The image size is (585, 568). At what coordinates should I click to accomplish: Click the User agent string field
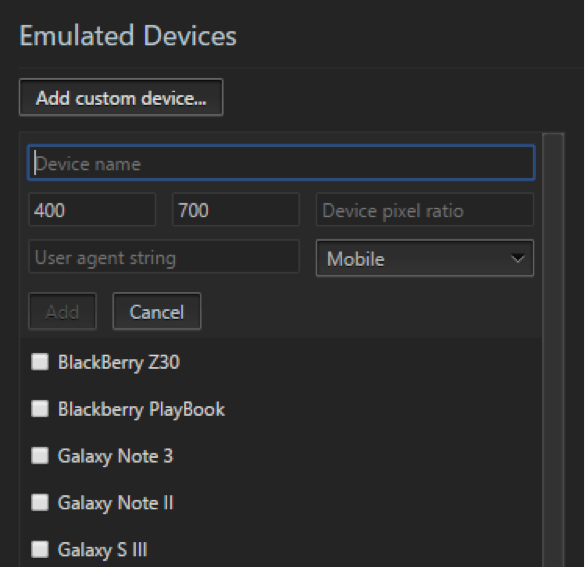coord(164,256)
